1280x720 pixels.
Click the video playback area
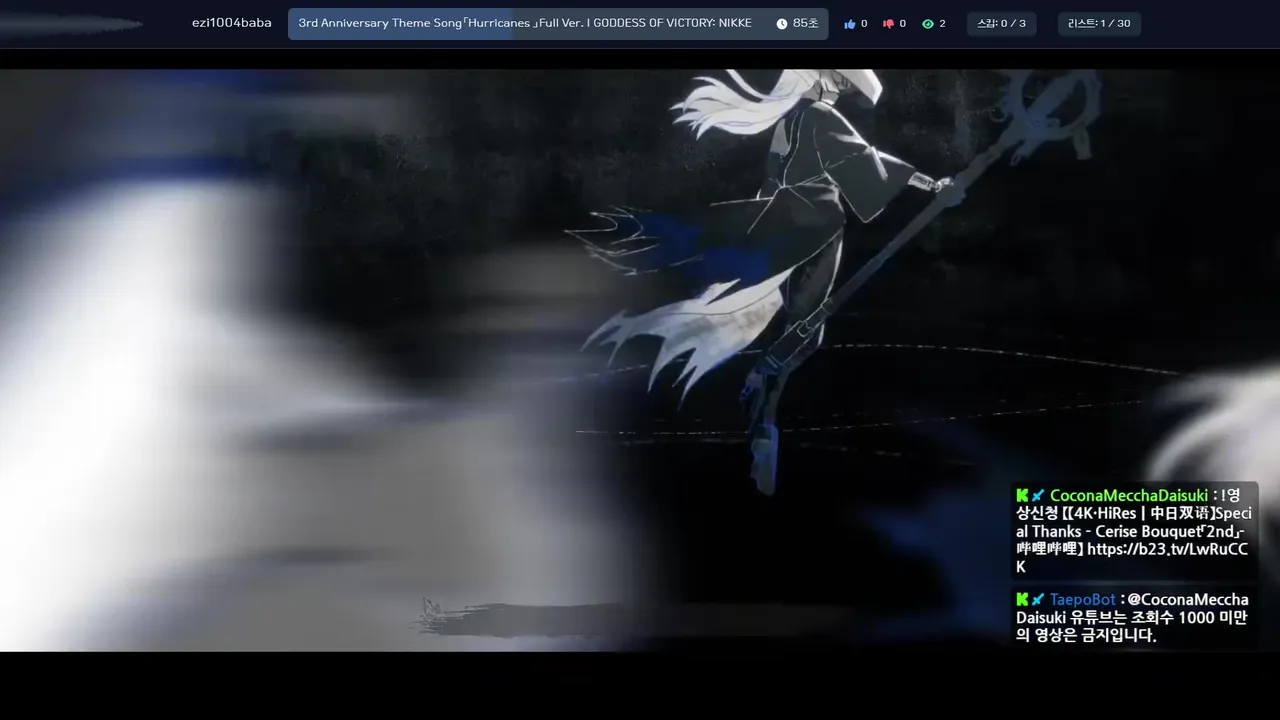click(640, 360)
